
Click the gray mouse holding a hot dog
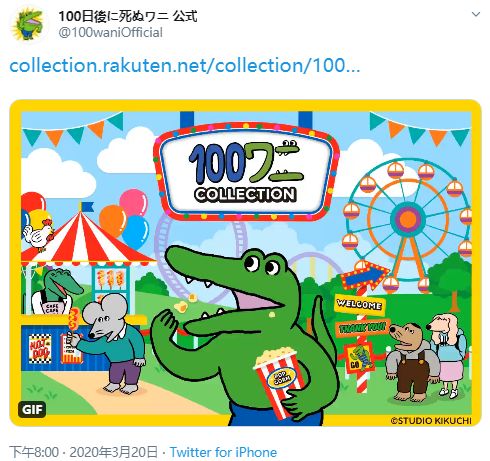pyautogui.click(x=109, y=343)
